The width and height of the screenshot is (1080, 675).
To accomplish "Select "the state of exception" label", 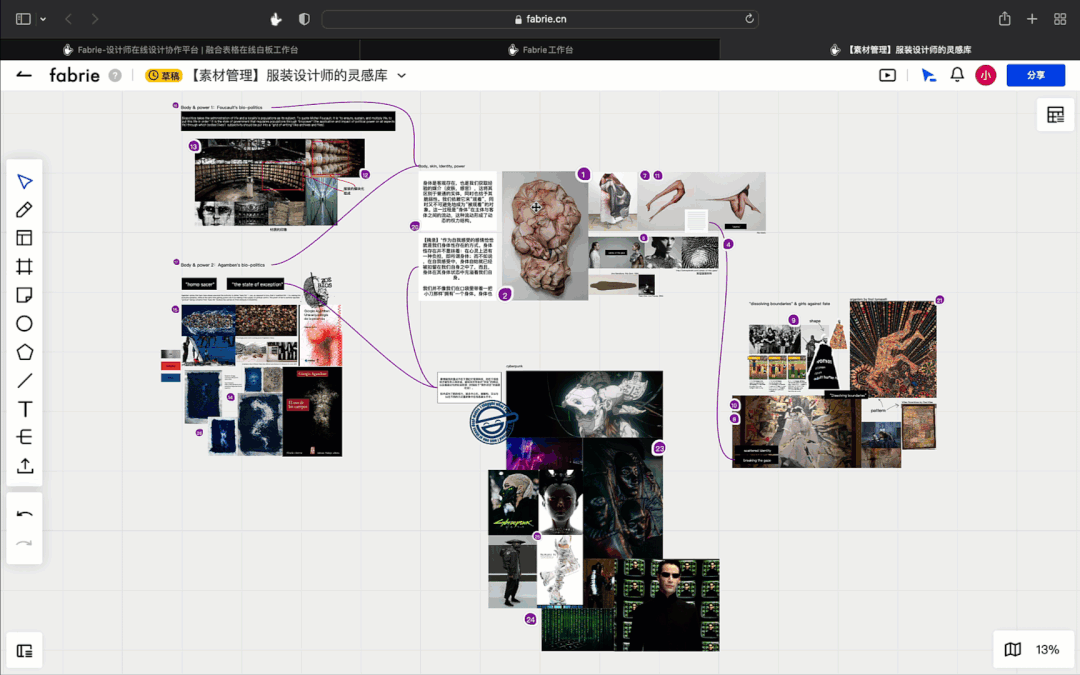I will [x=256, y=284].
